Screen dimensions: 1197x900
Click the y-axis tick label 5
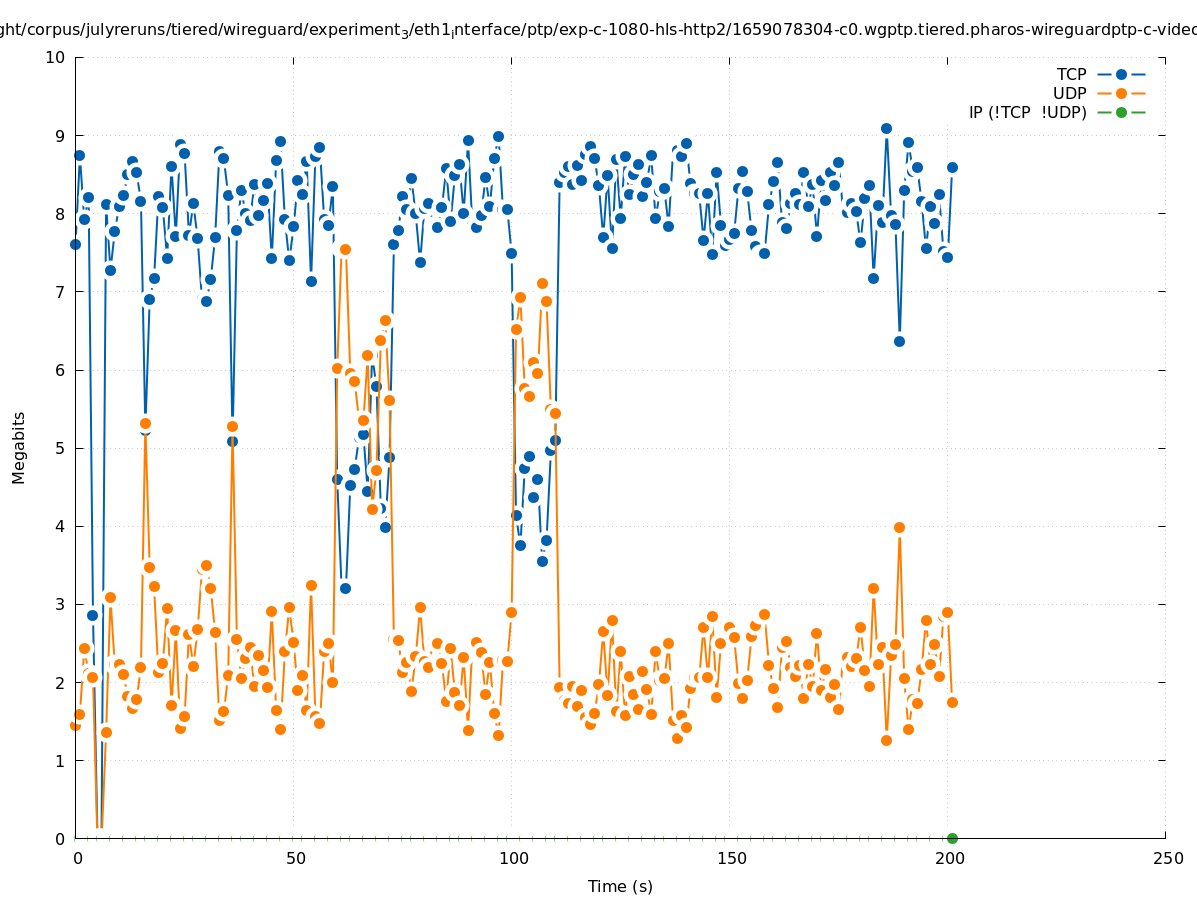point(59,448)
